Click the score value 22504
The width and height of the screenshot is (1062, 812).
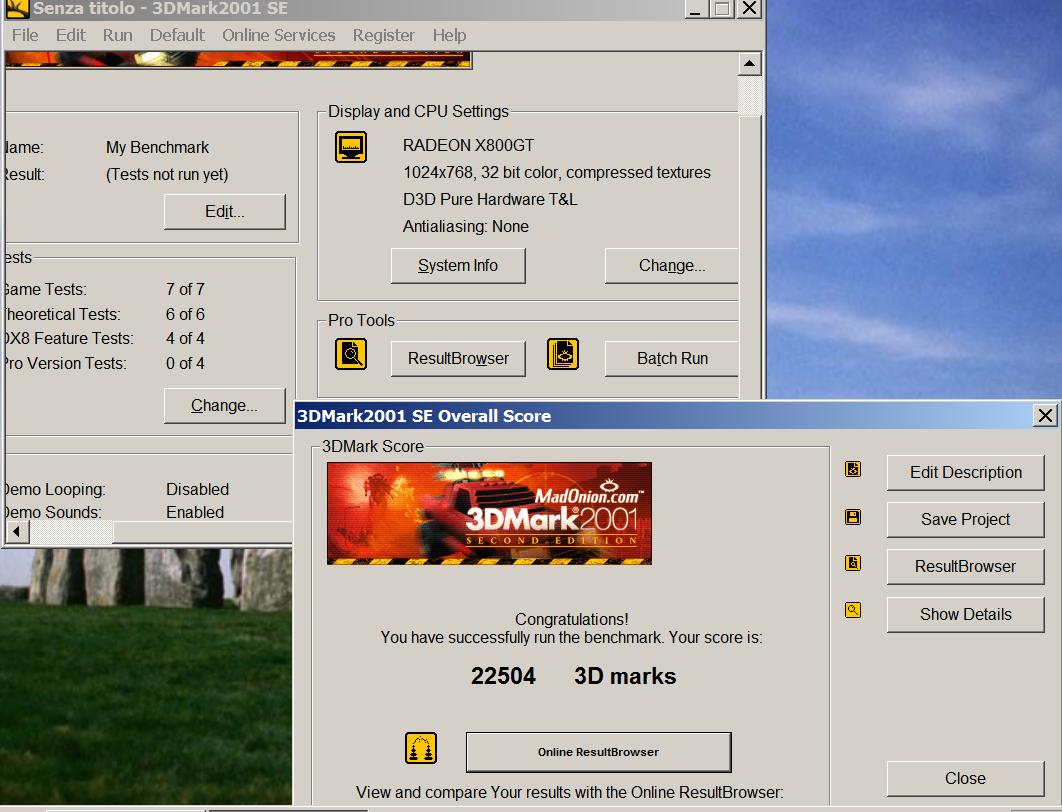pyautogui.click(x=503, y=676)
